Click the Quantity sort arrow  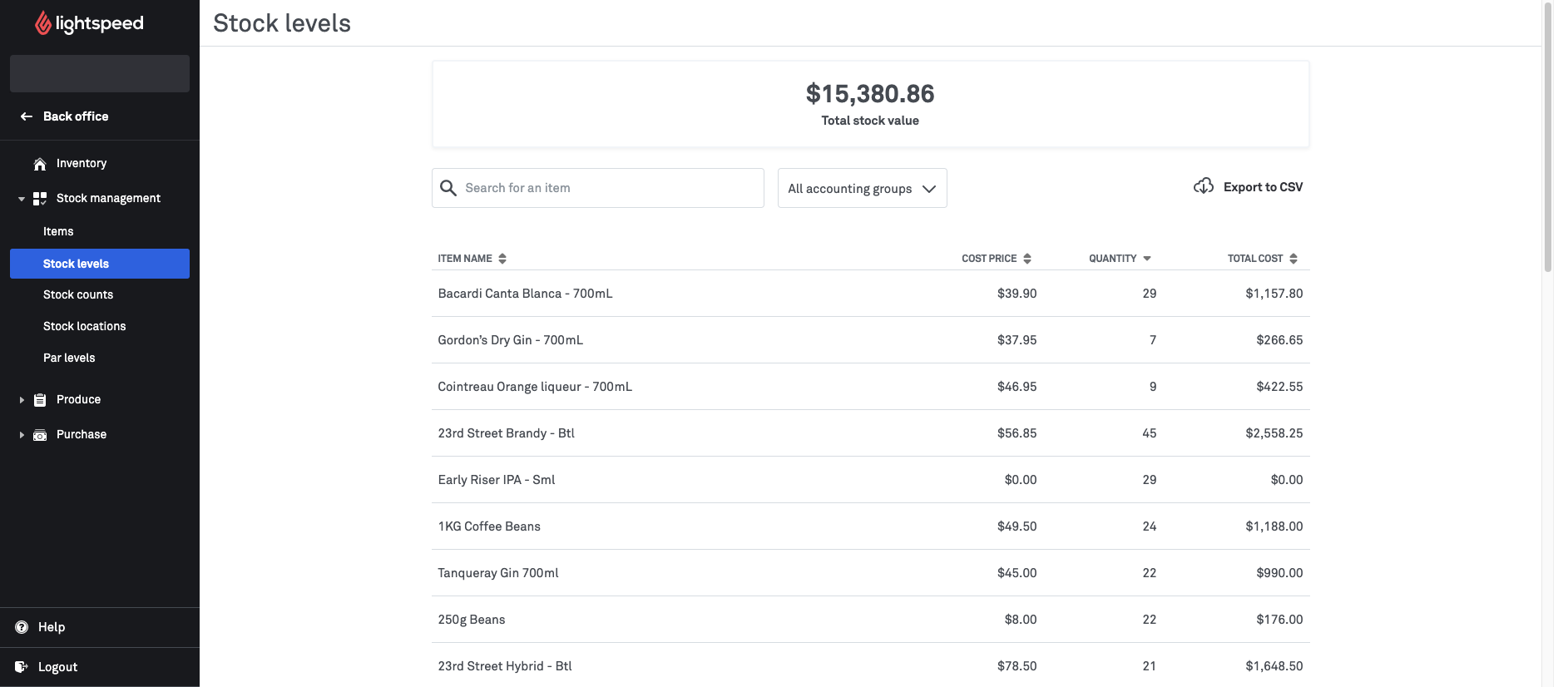coord(1147,259)
